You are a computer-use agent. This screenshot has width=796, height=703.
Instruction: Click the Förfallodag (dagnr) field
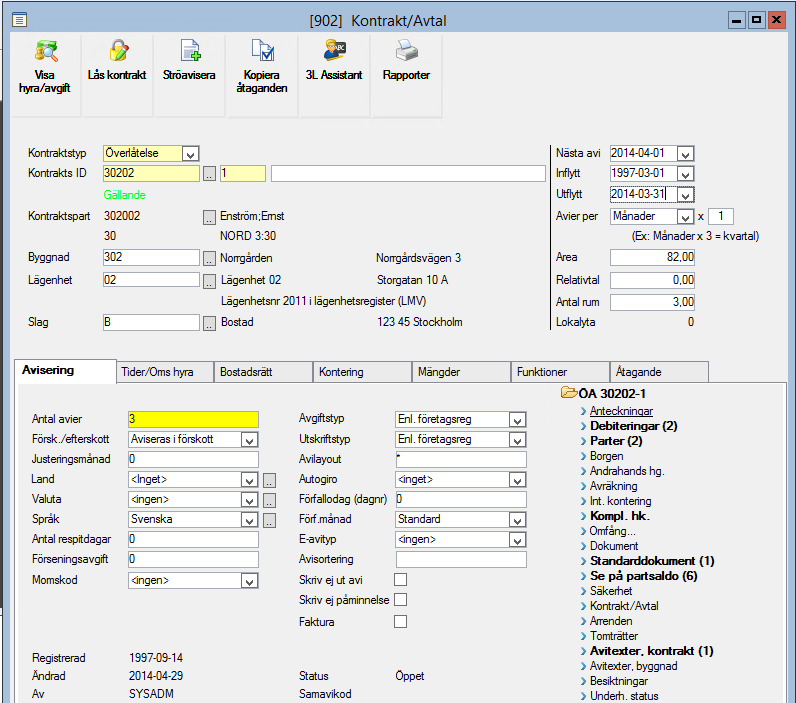[461, 499]
